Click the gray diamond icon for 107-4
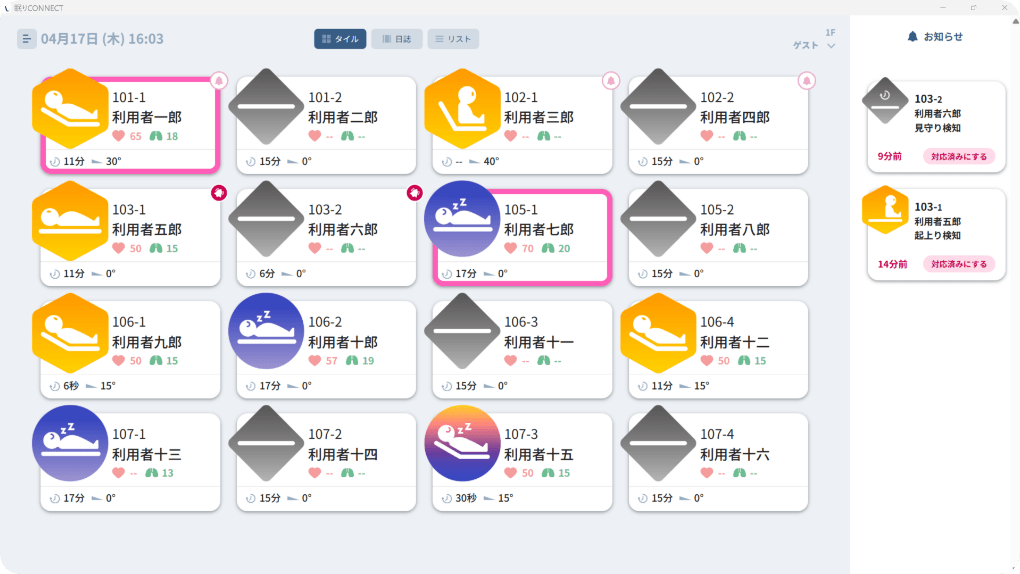This screenshot has width=1020, height=574. [658, 443]
